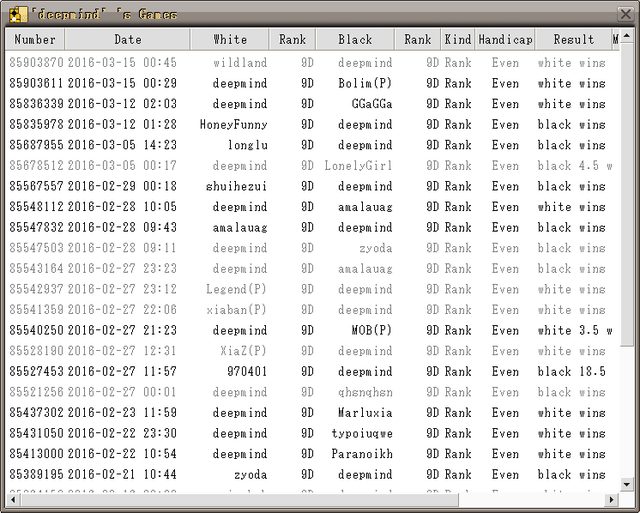Select game number 85548112
This screenshot has width=640, height=513.
312,207
